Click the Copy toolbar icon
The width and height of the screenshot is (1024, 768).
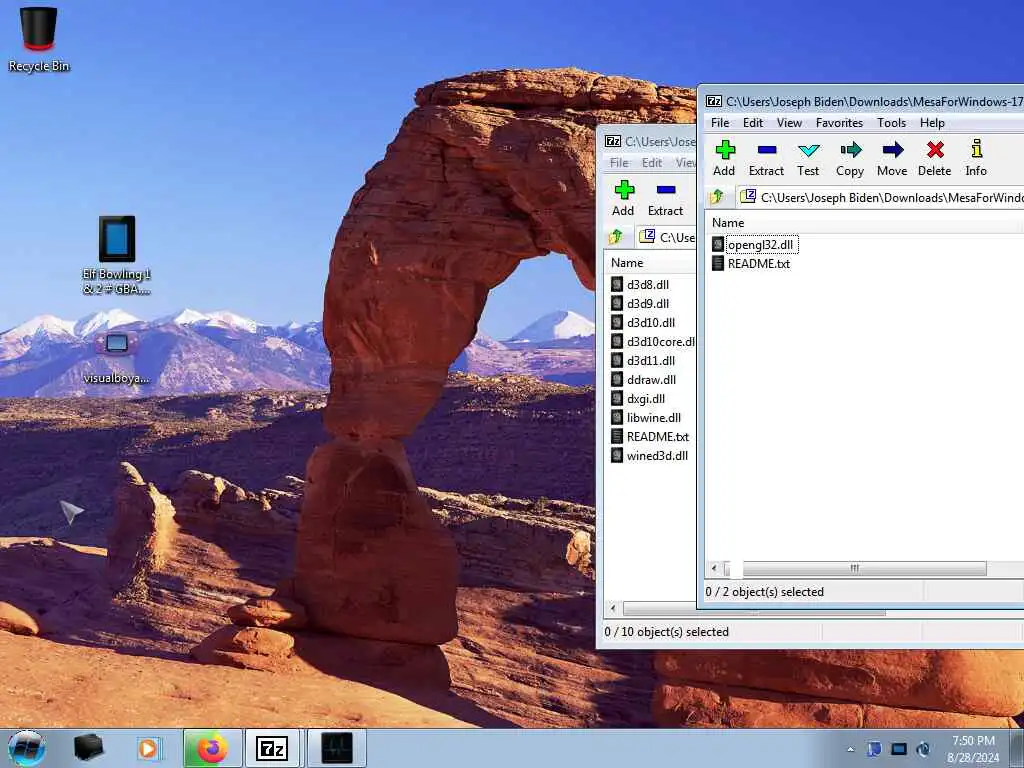pyautogui.click(x=850, y=158)
